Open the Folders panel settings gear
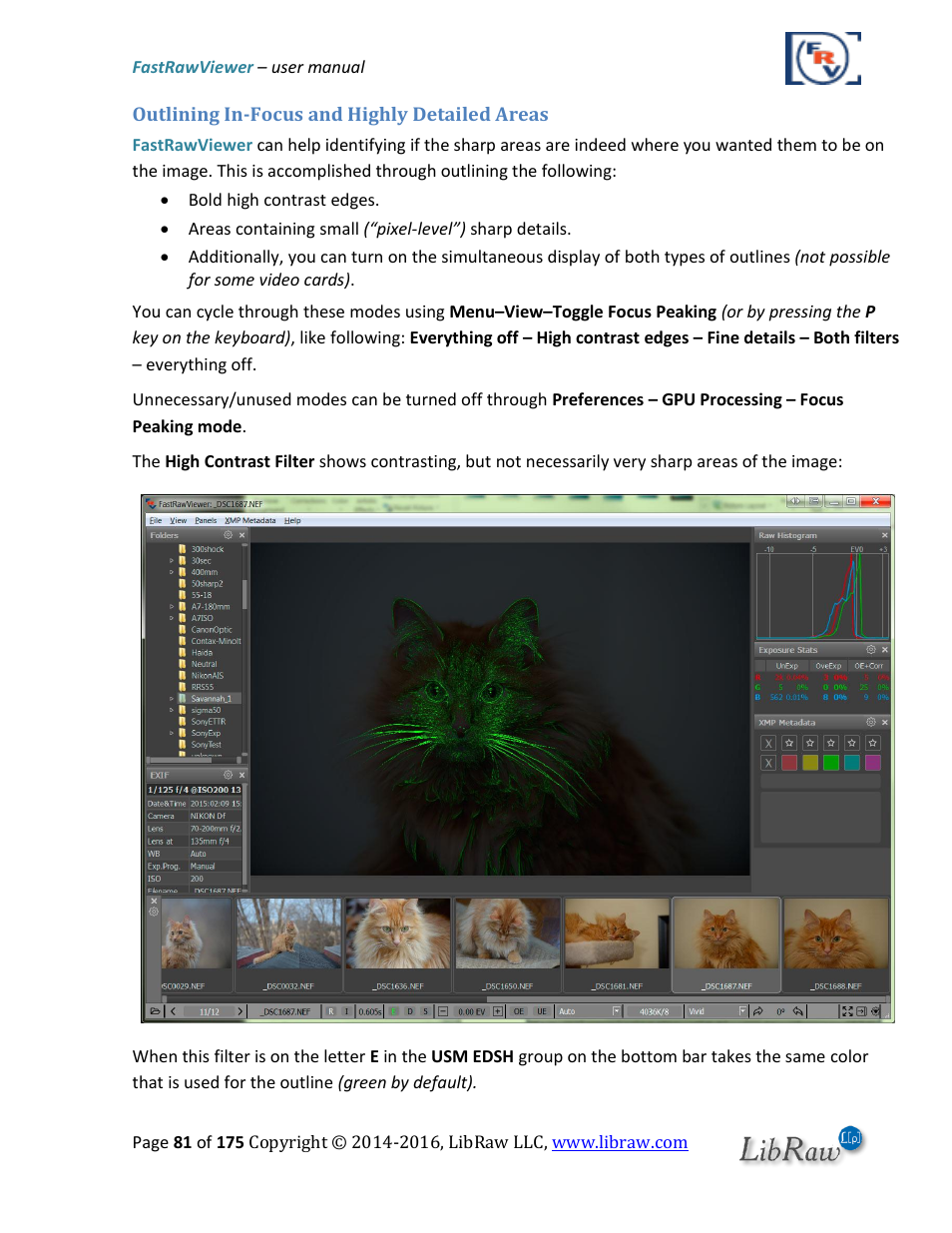Screen dimensions: 952x1233 tap(228, 535)
